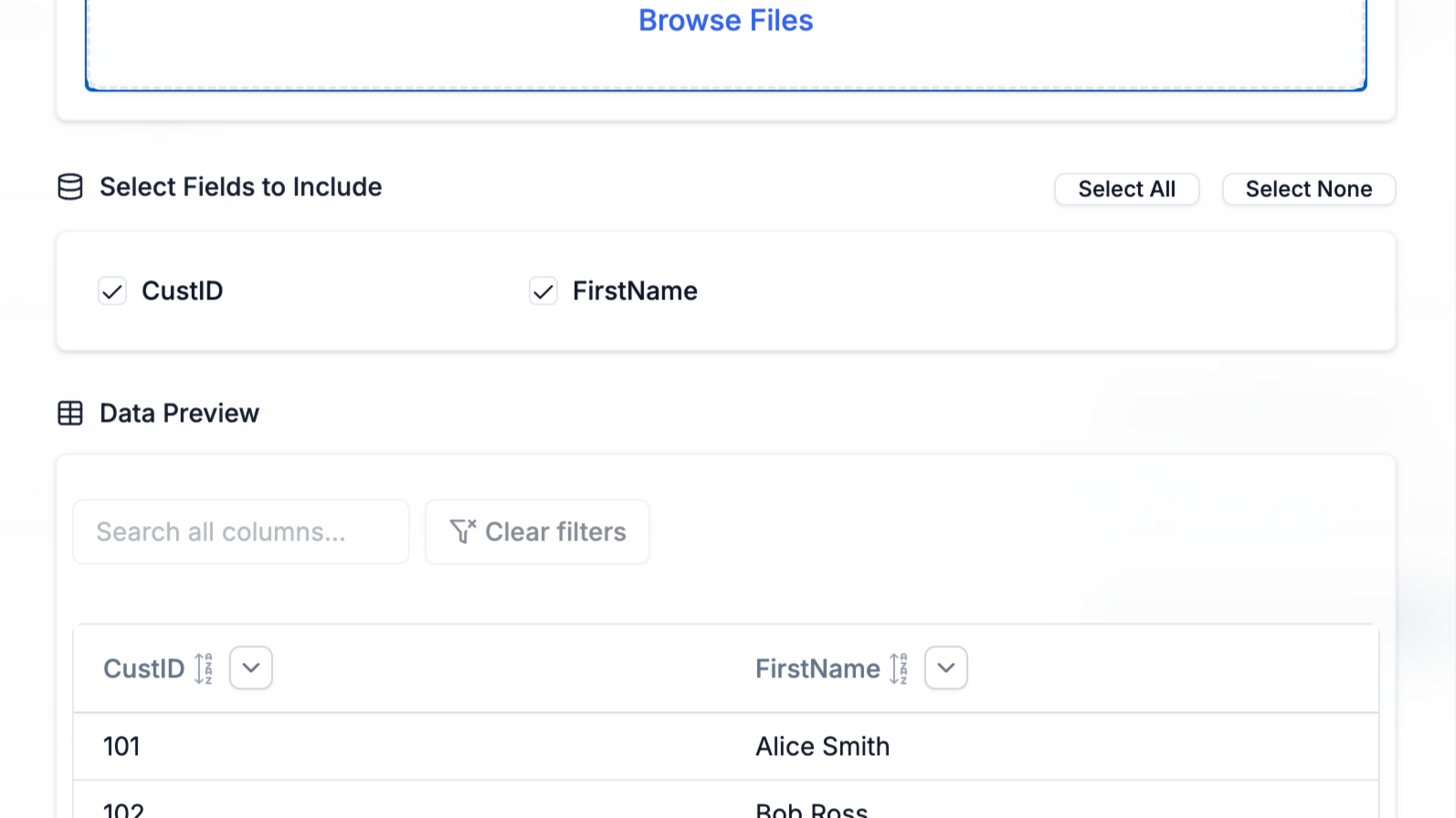
Task: Sort by CustID using A-Z sort icon
Action: point(204,668)
